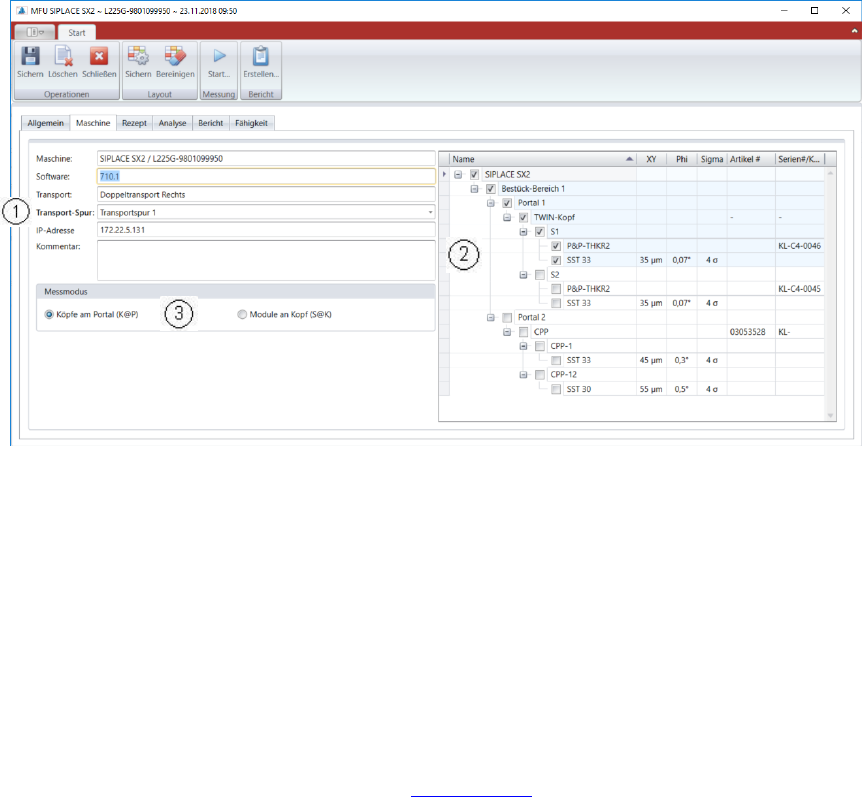Click the Transport field
This screenshot has height=797, width=862.
(x=266, y=195)
